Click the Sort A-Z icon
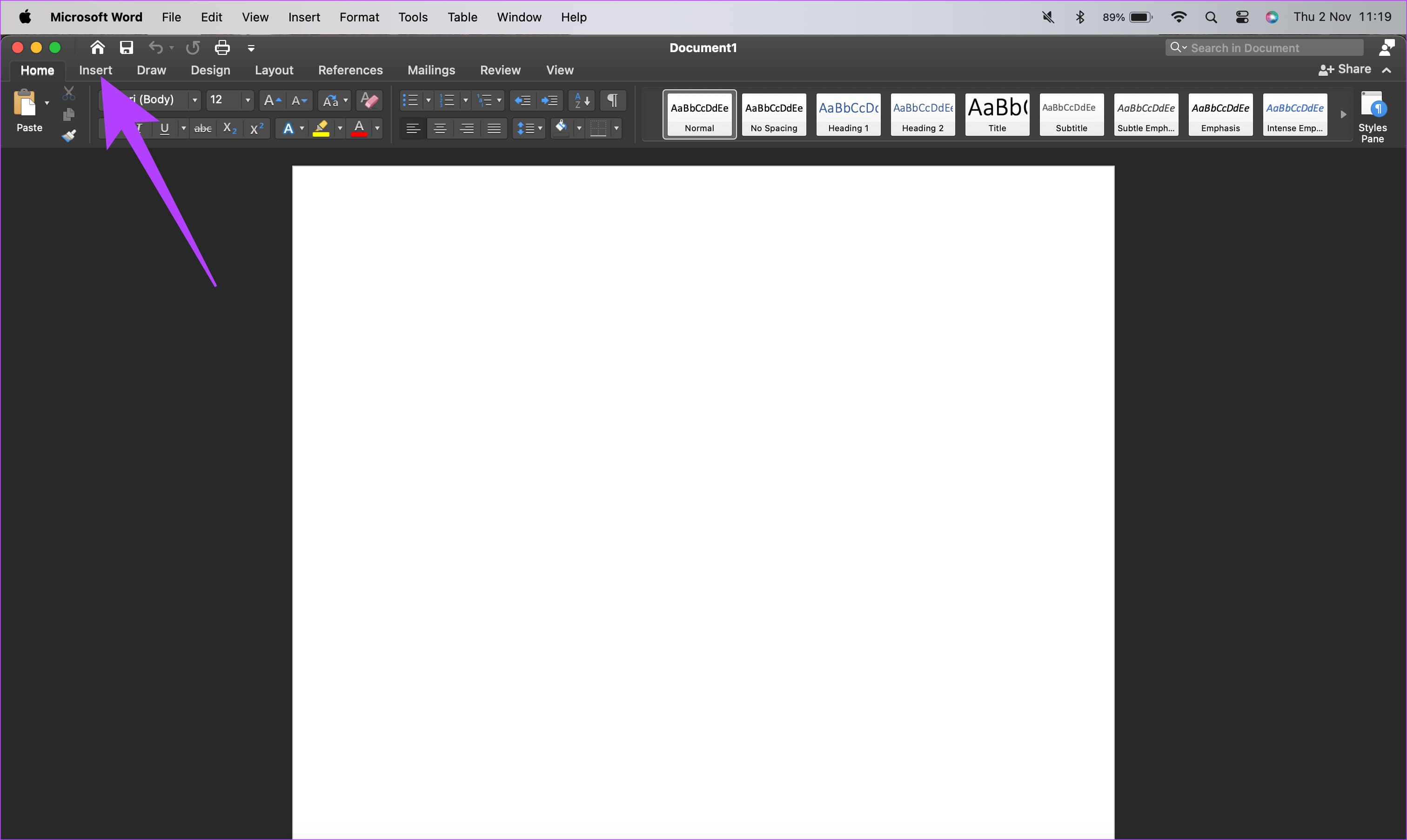 click(582, 100)
